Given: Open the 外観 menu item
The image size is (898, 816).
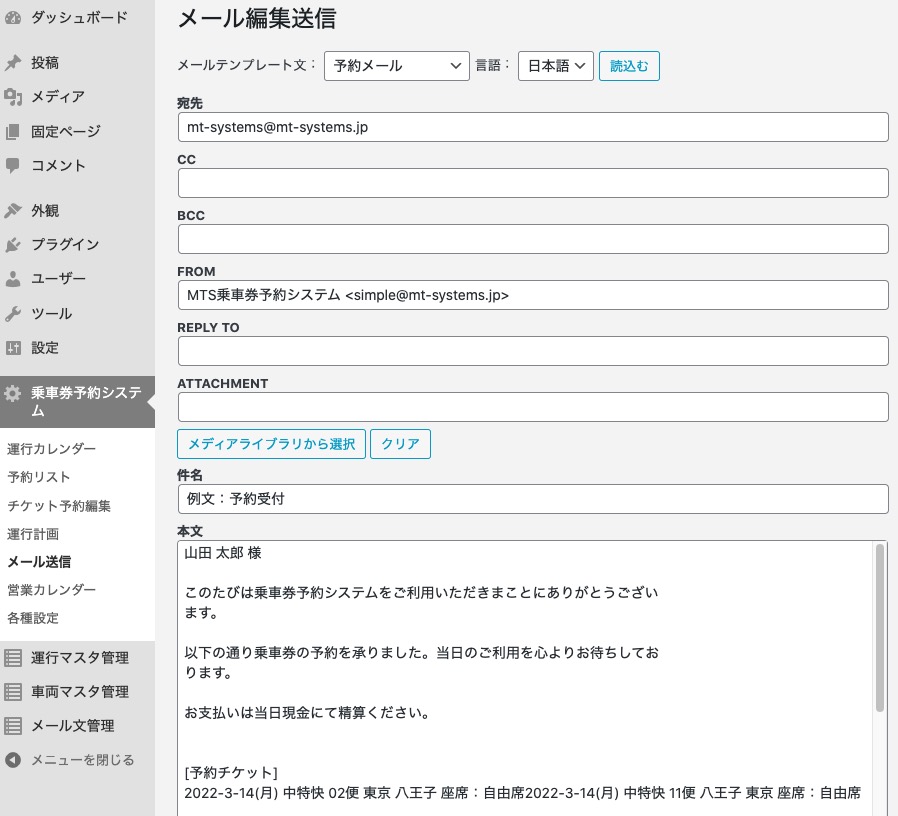Looking at the screenshot, I should pyautogui.click(x=77, y=211).
